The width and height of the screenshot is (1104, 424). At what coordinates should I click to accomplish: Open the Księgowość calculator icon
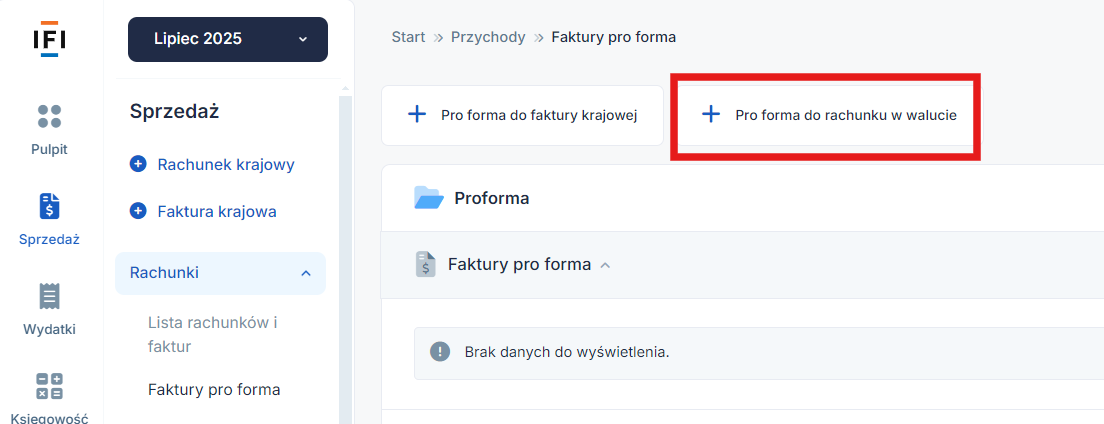click(49, 386)
